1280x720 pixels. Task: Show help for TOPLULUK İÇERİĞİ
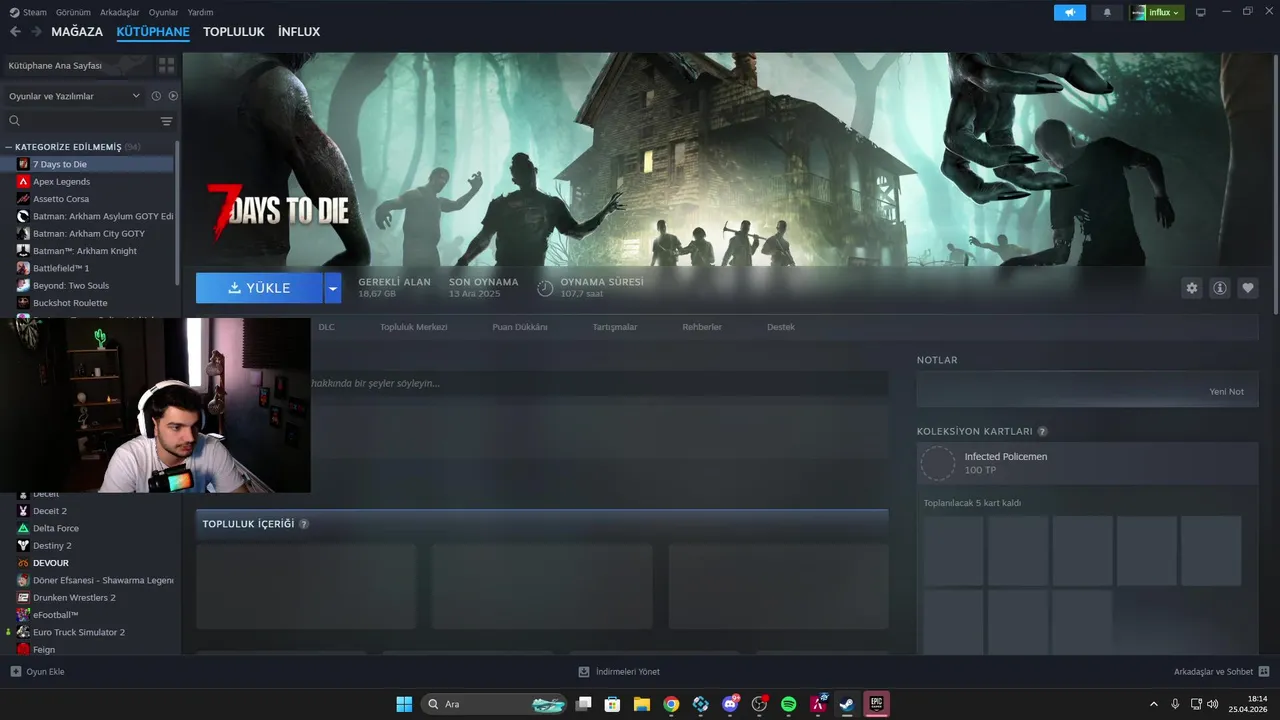pos(304,524)
